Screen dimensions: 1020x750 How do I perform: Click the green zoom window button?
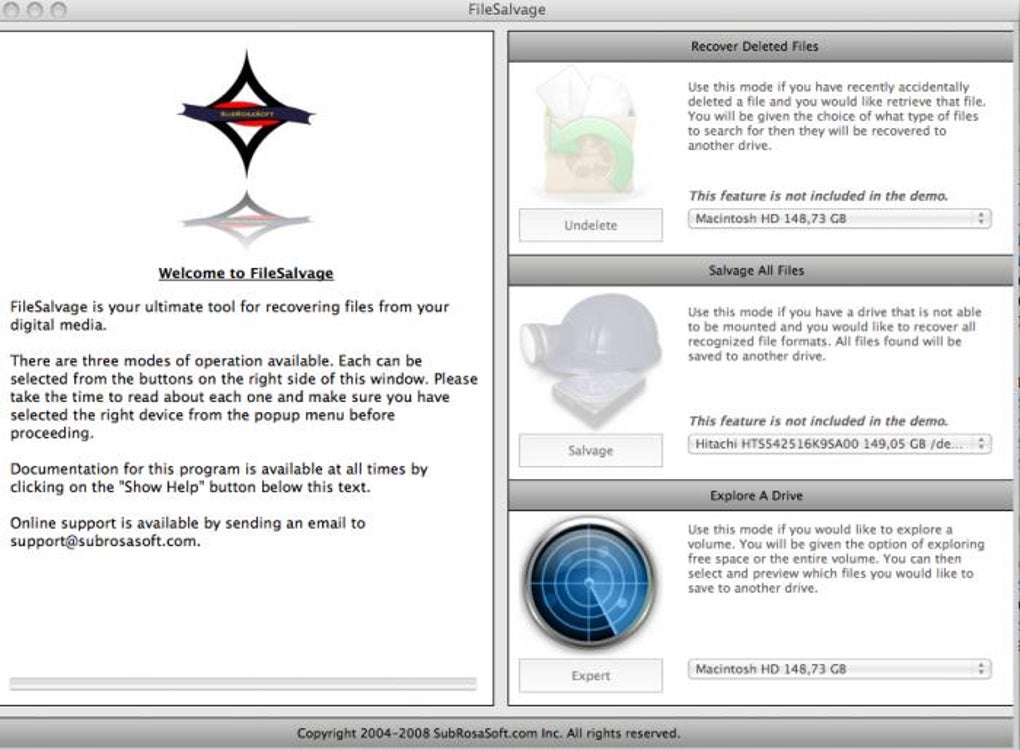(58, 10)
